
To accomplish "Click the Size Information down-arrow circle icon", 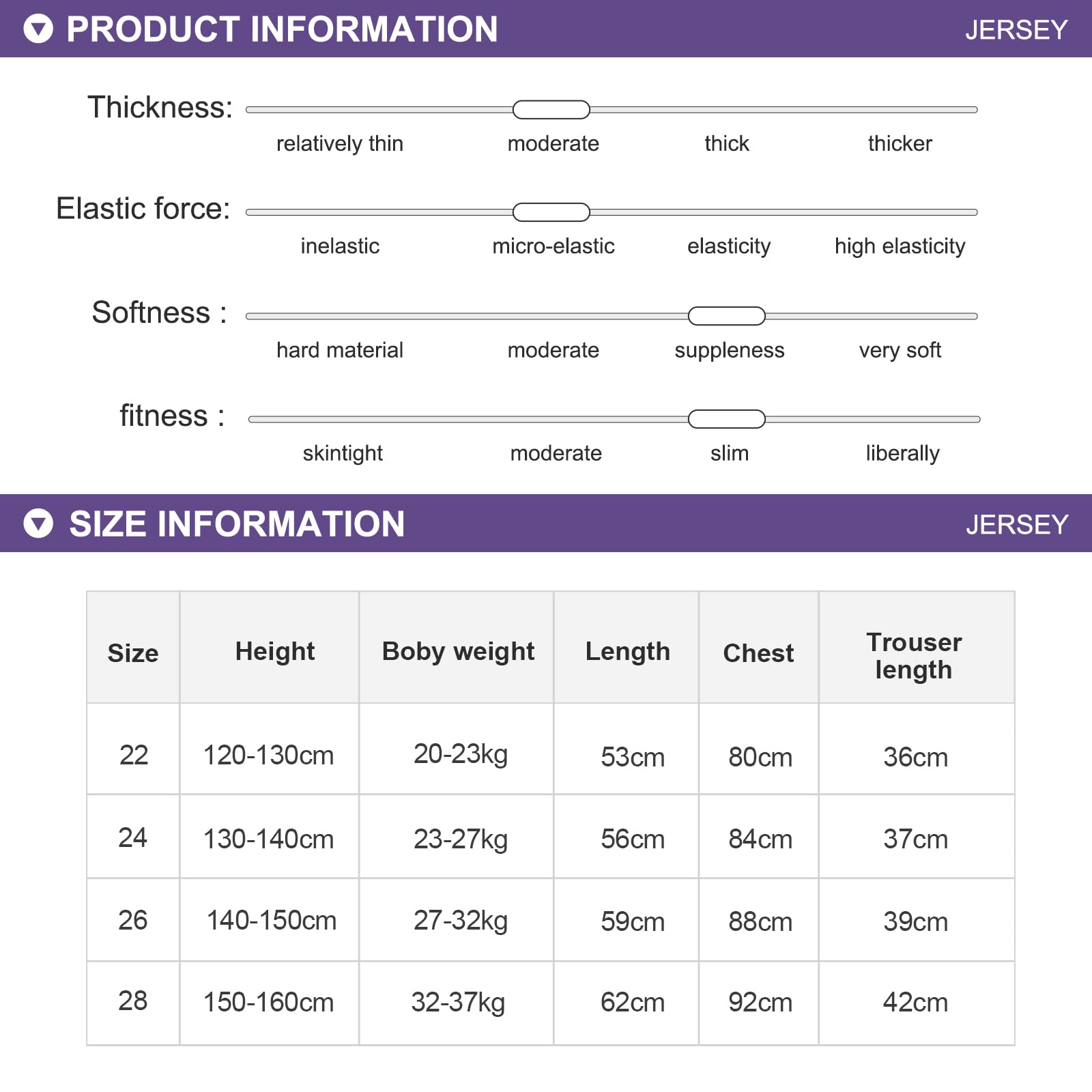I will (38, 524).
